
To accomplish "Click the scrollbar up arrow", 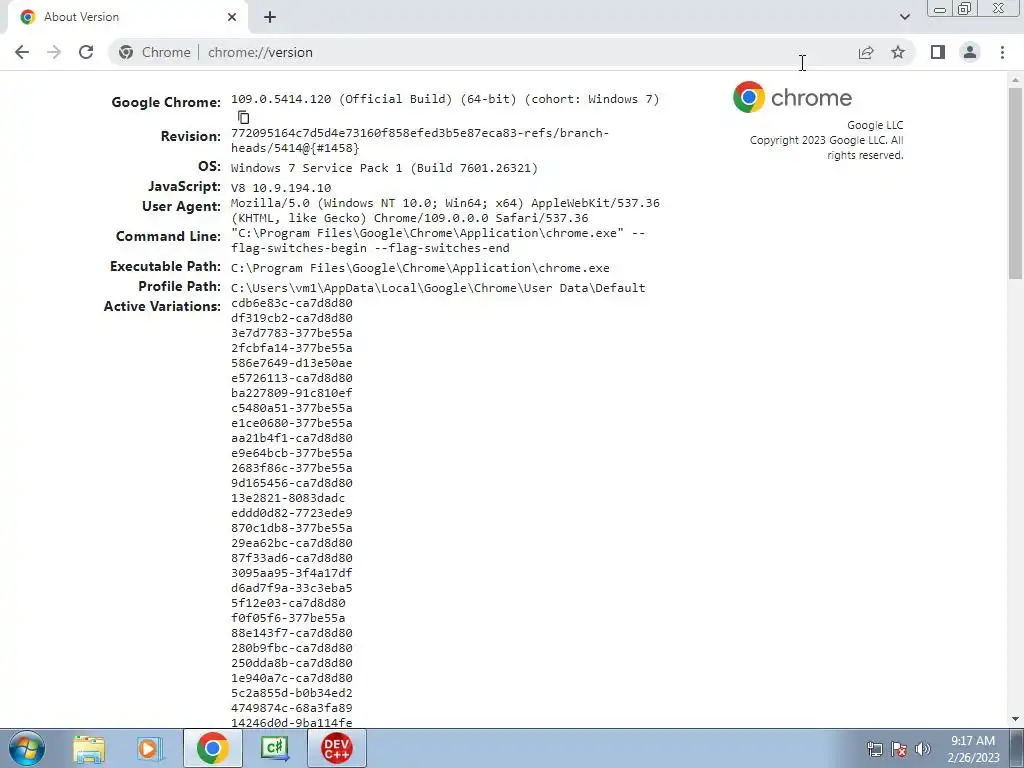I will click(x=1016, y=79).
